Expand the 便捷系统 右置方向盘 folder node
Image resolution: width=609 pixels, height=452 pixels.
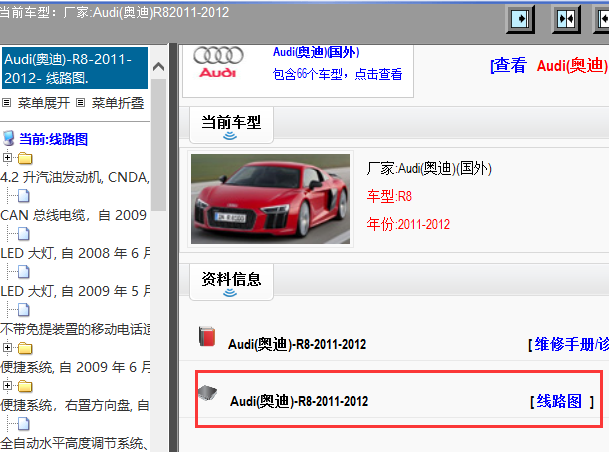[x=7, y=386]
